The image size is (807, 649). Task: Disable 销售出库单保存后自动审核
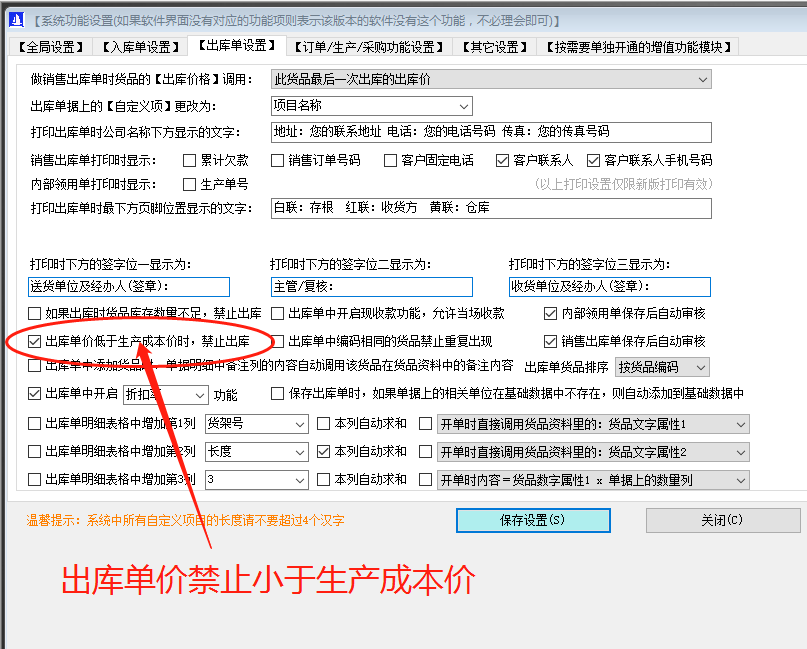pyautogui.click(x=550, y=341)
